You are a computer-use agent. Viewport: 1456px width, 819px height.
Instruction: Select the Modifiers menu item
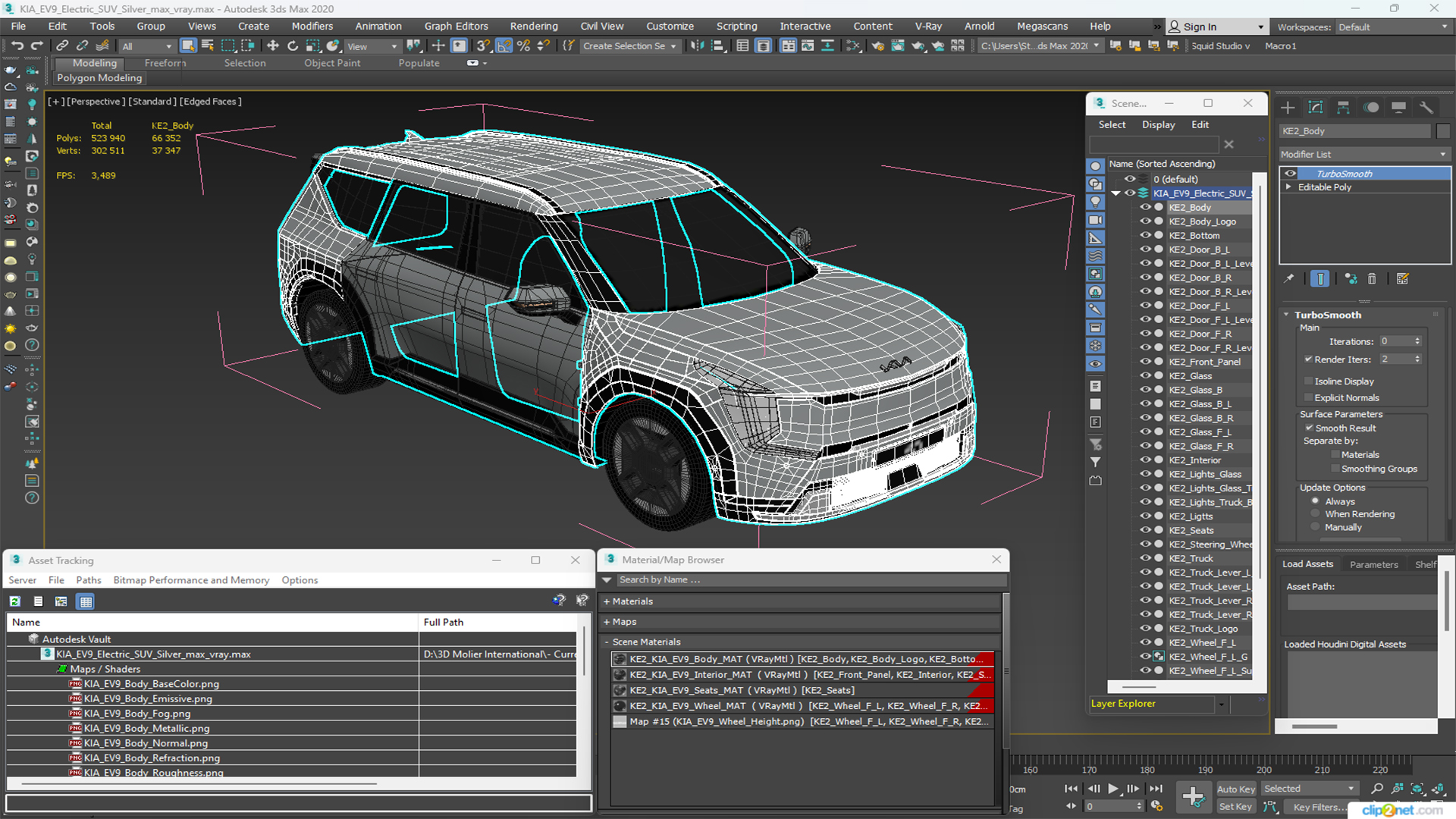pos(311,26)
